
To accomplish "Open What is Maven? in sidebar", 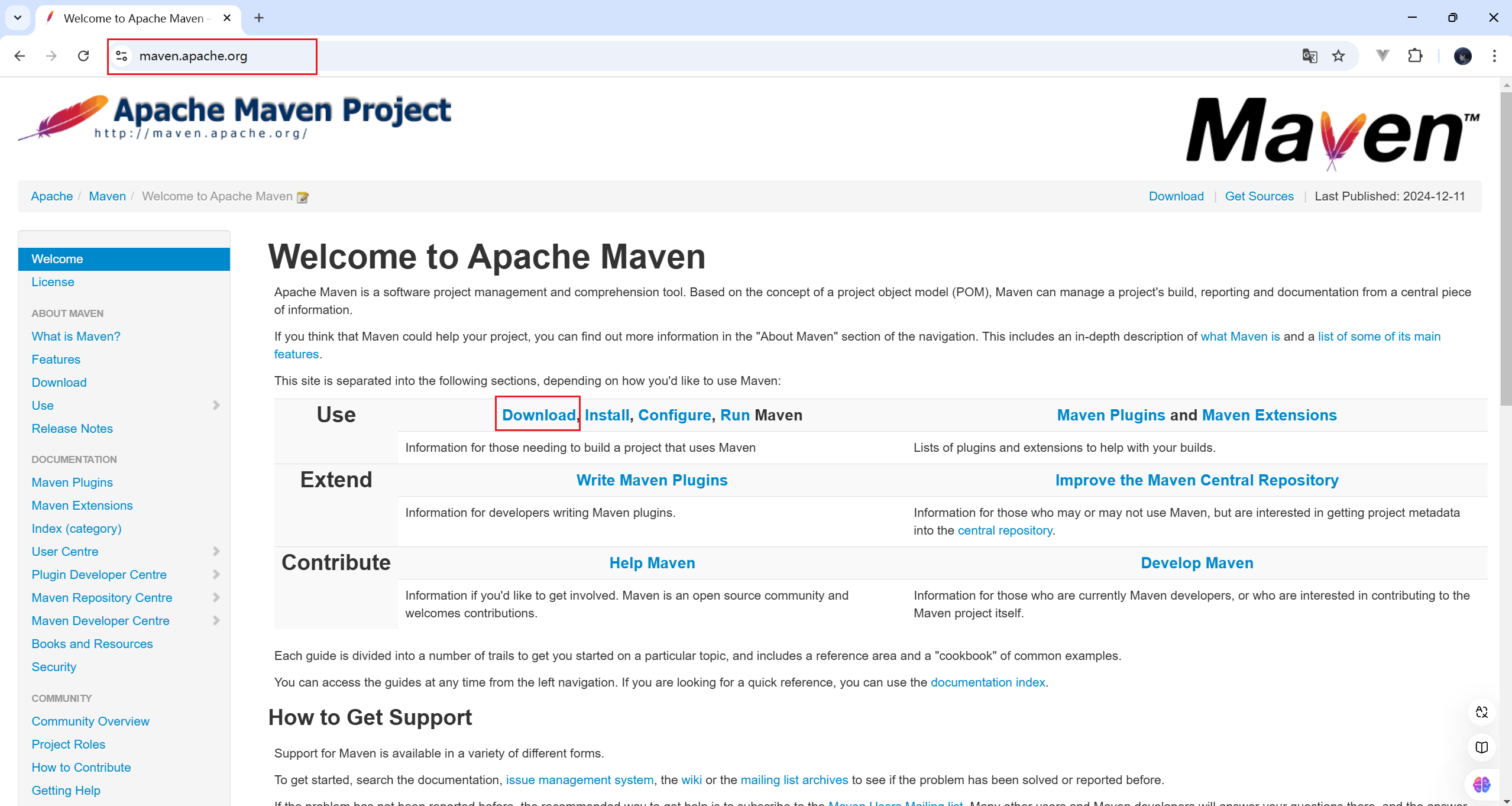I will click(x=76, y=336).
